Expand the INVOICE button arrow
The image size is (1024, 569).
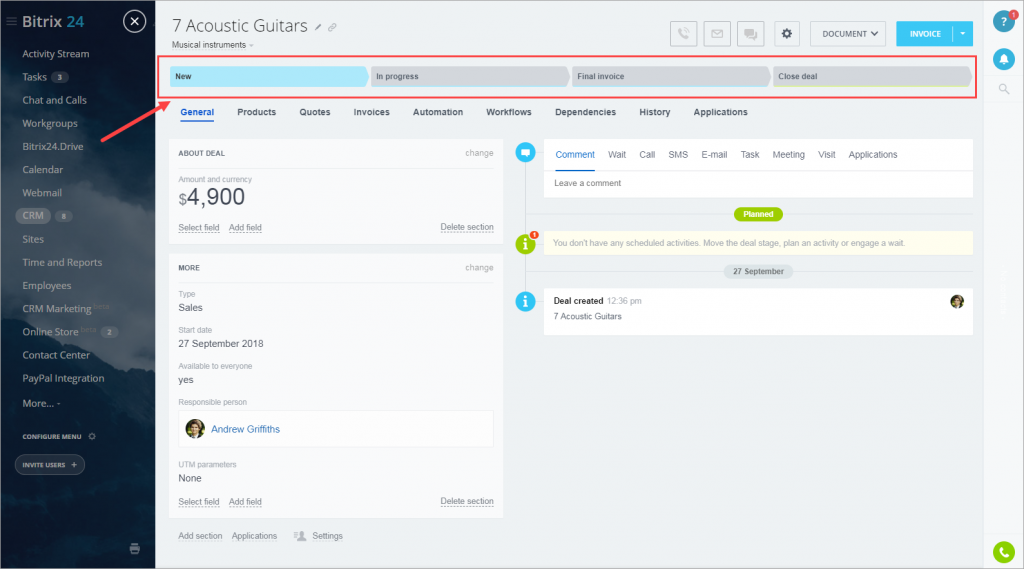[963, 34]
